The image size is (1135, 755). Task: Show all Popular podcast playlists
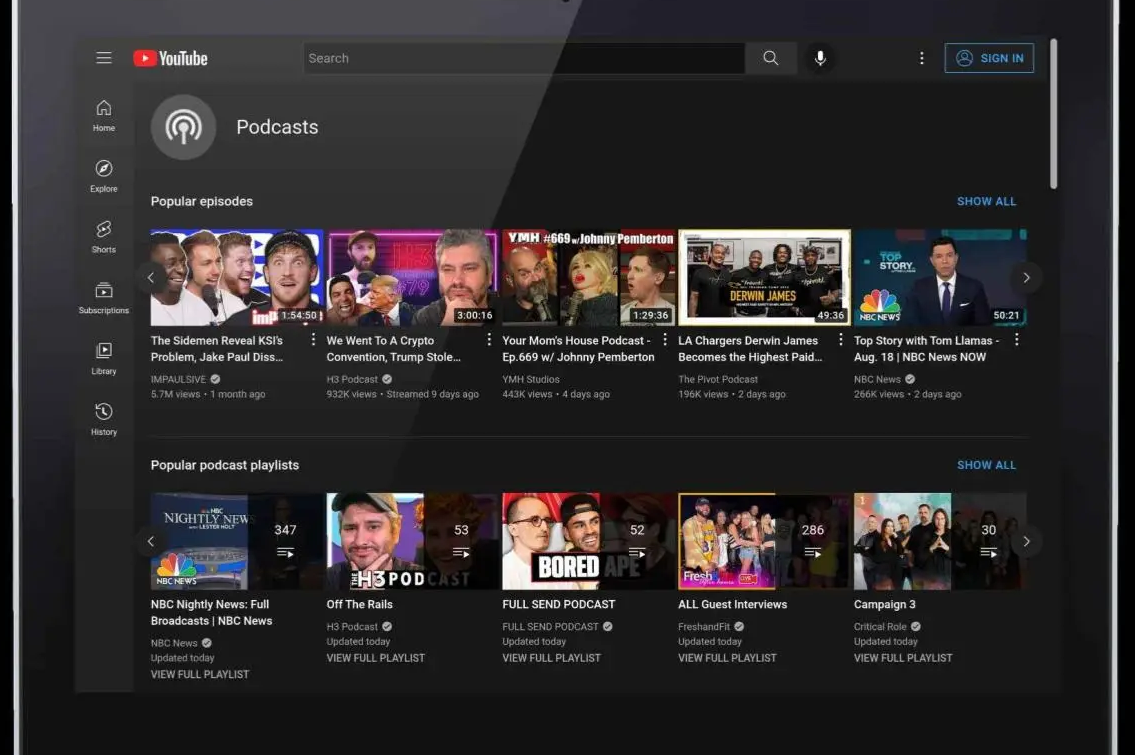pyautogui.click(x=986, y=465)
